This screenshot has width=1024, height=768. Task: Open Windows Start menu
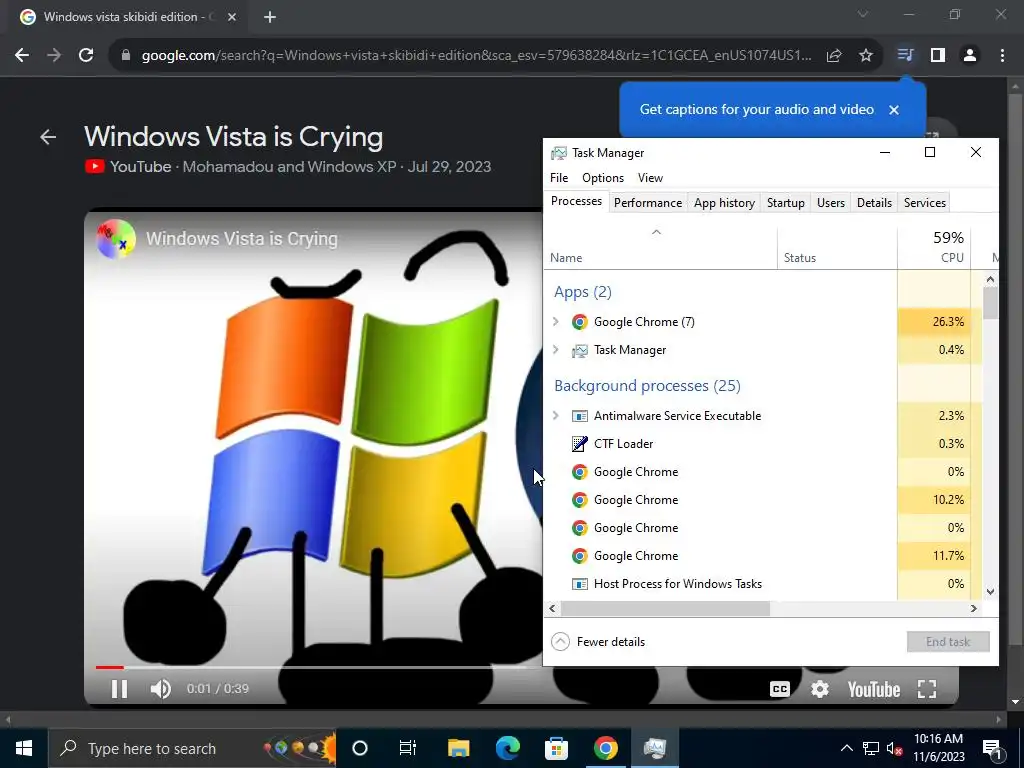point(24,748)
